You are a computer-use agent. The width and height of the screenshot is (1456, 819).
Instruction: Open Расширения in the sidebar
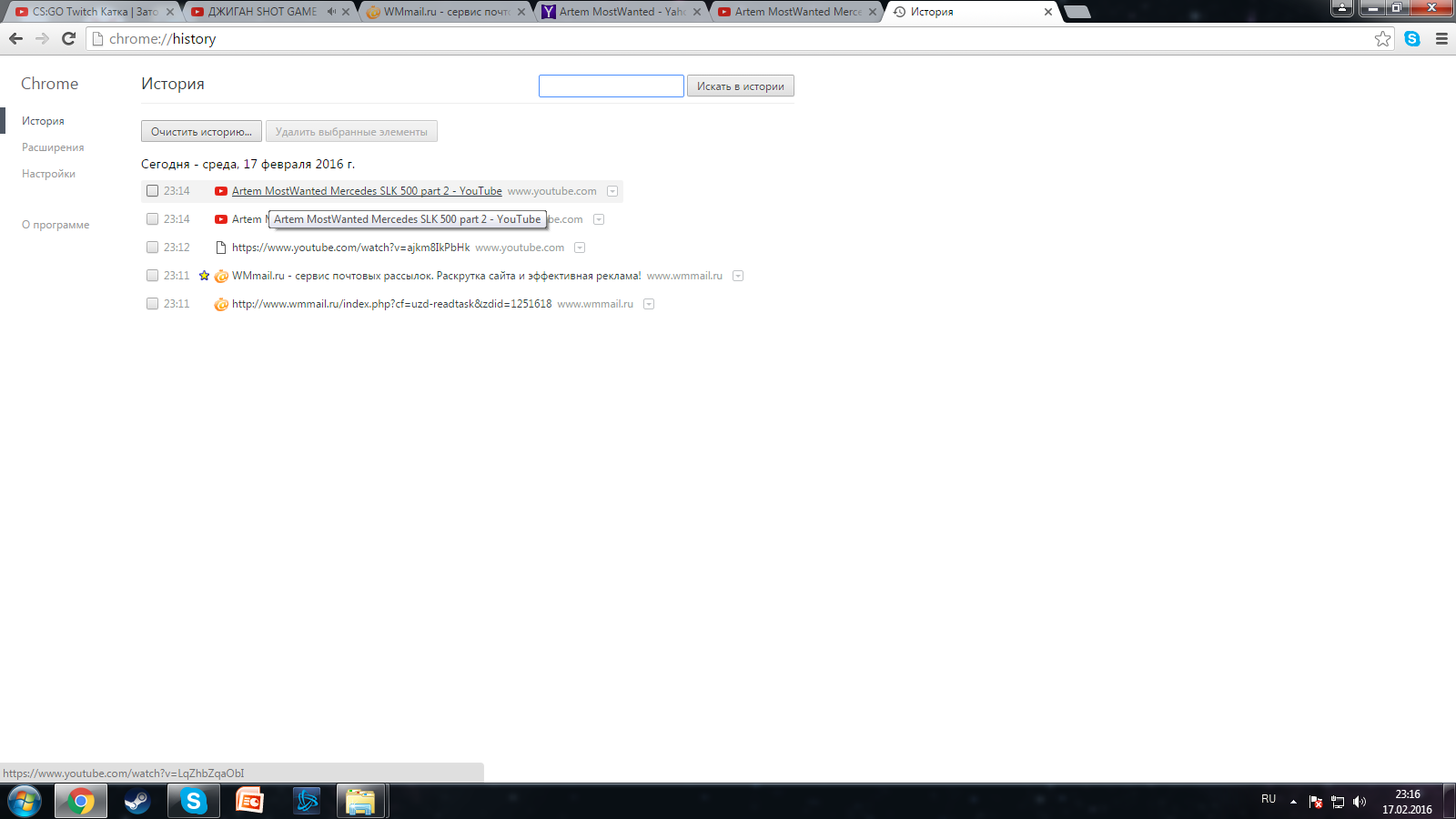pyautogui.click(x=53, y=147)
